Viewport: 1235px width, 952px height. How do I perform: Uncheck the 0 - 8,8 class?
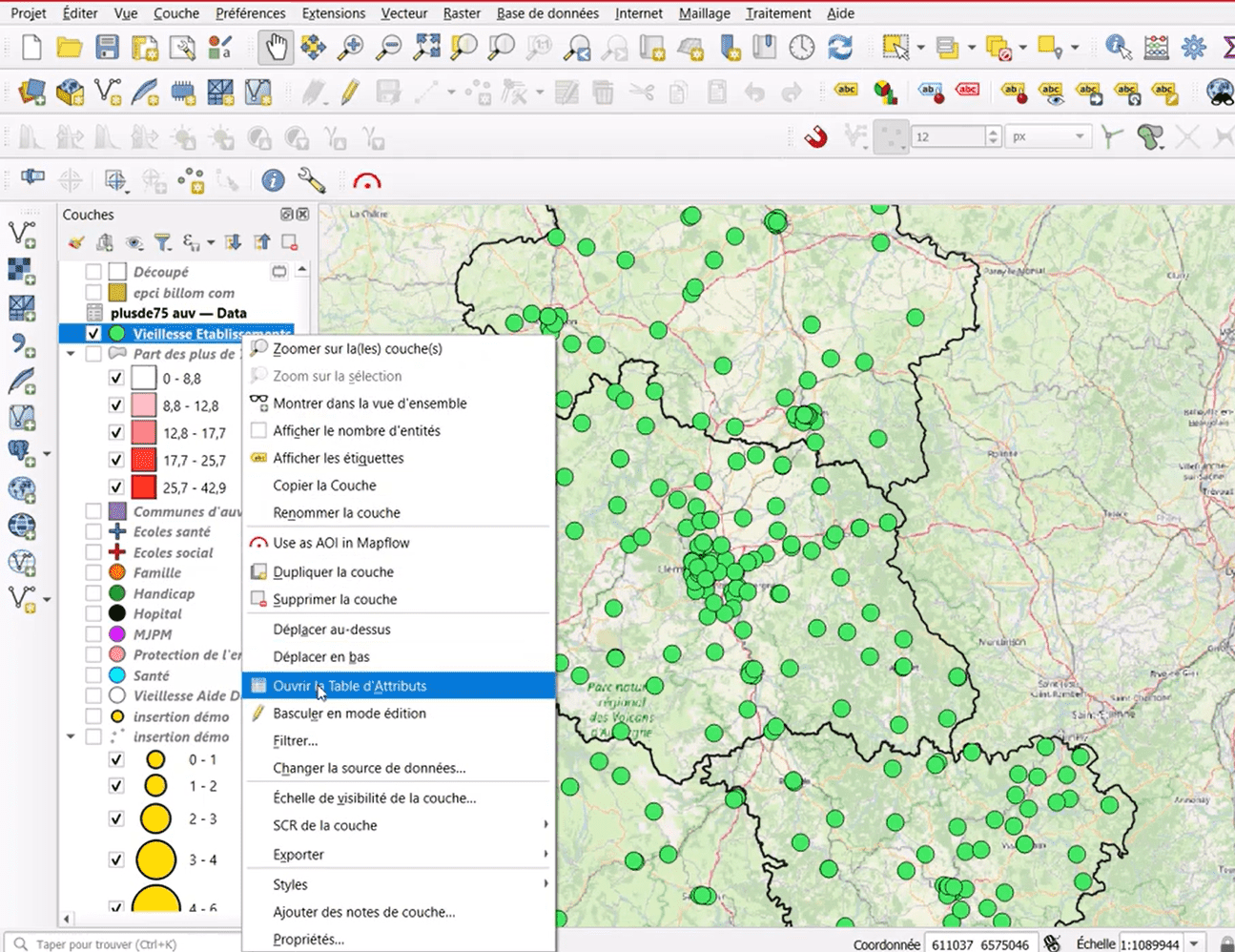[116, 378]
